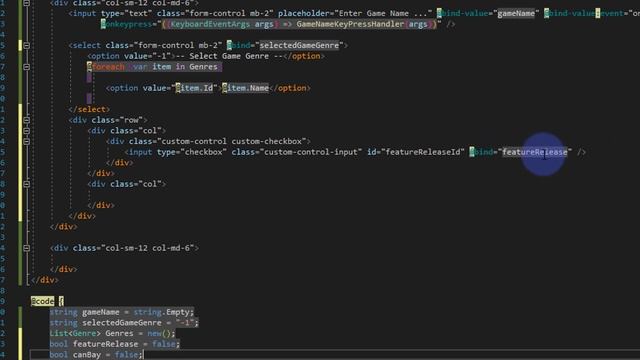Image resolution: width=640 pixels, height=360 pixels.
Task: Collapse the empty second col div fold
Action: 27,184
